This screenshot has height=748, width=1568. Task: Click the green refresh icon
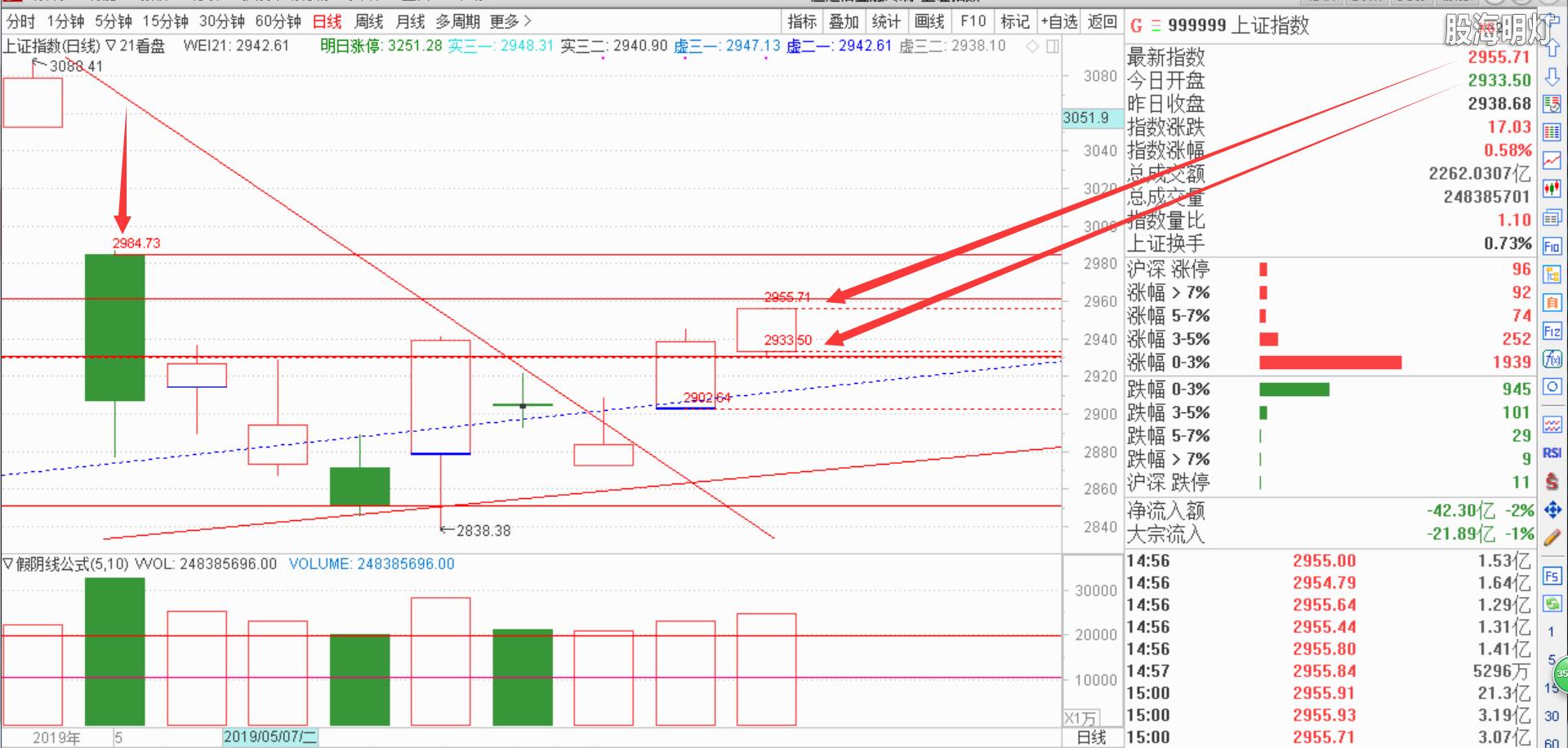point(1552,604)
